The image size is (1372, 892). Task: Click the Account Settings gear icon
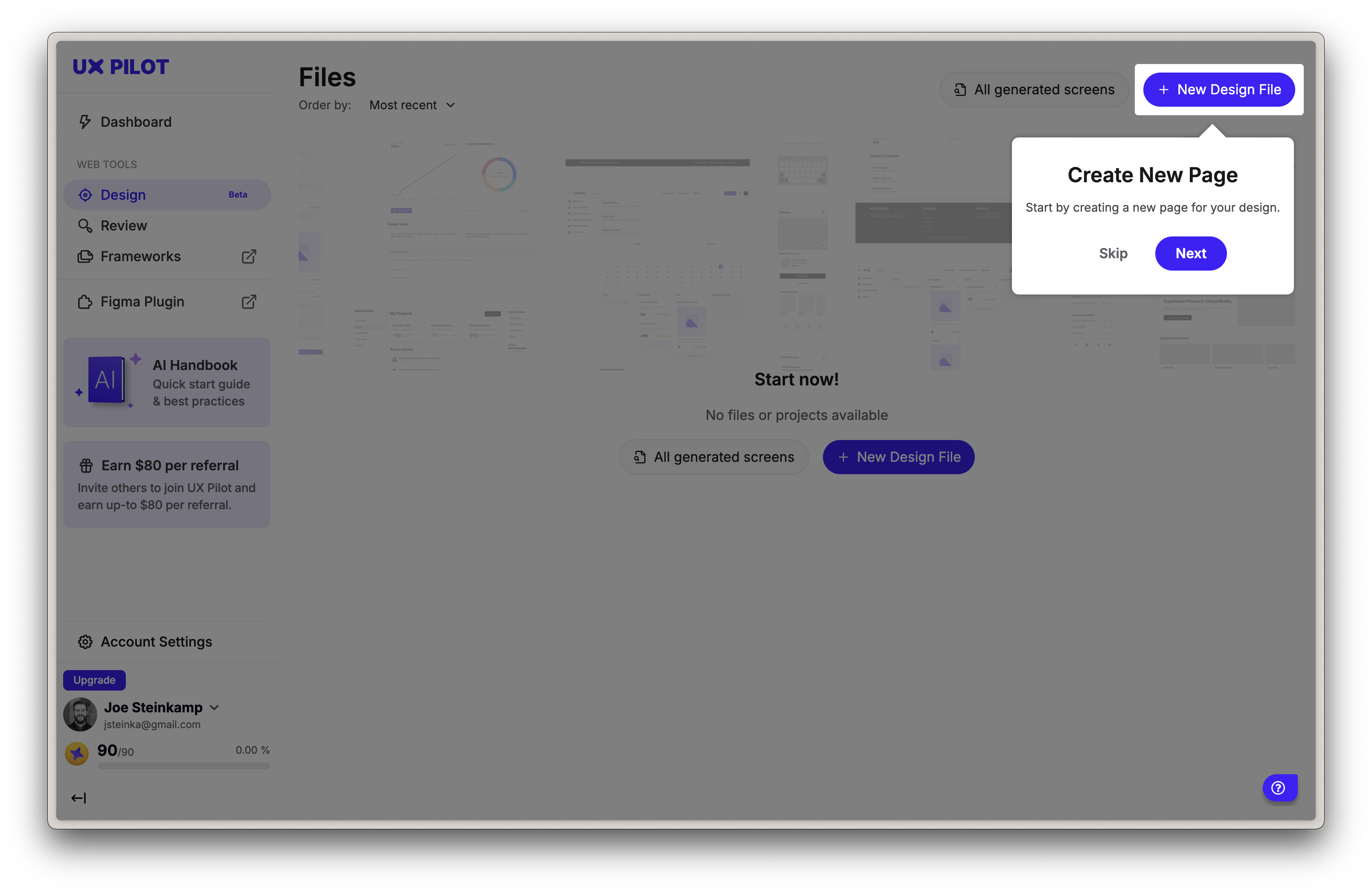coord(85,642)
